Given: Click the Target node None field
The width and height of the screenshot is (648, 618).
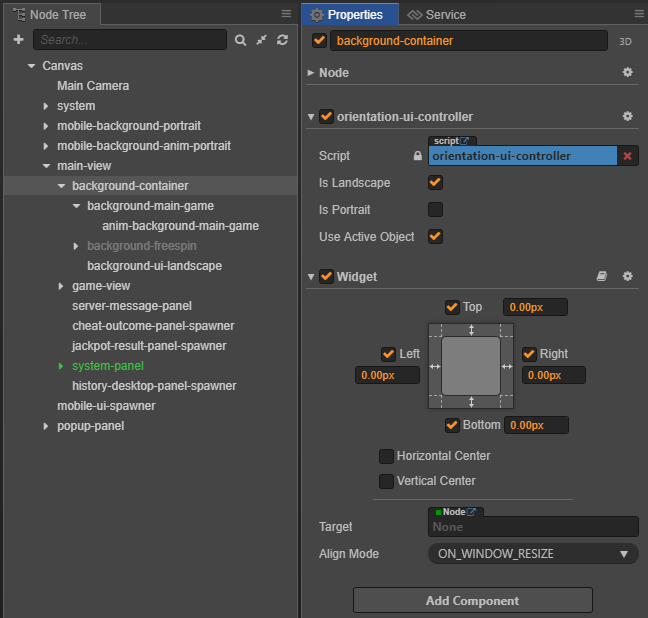Looking at the screenshot, I should [x=533, y=527].
